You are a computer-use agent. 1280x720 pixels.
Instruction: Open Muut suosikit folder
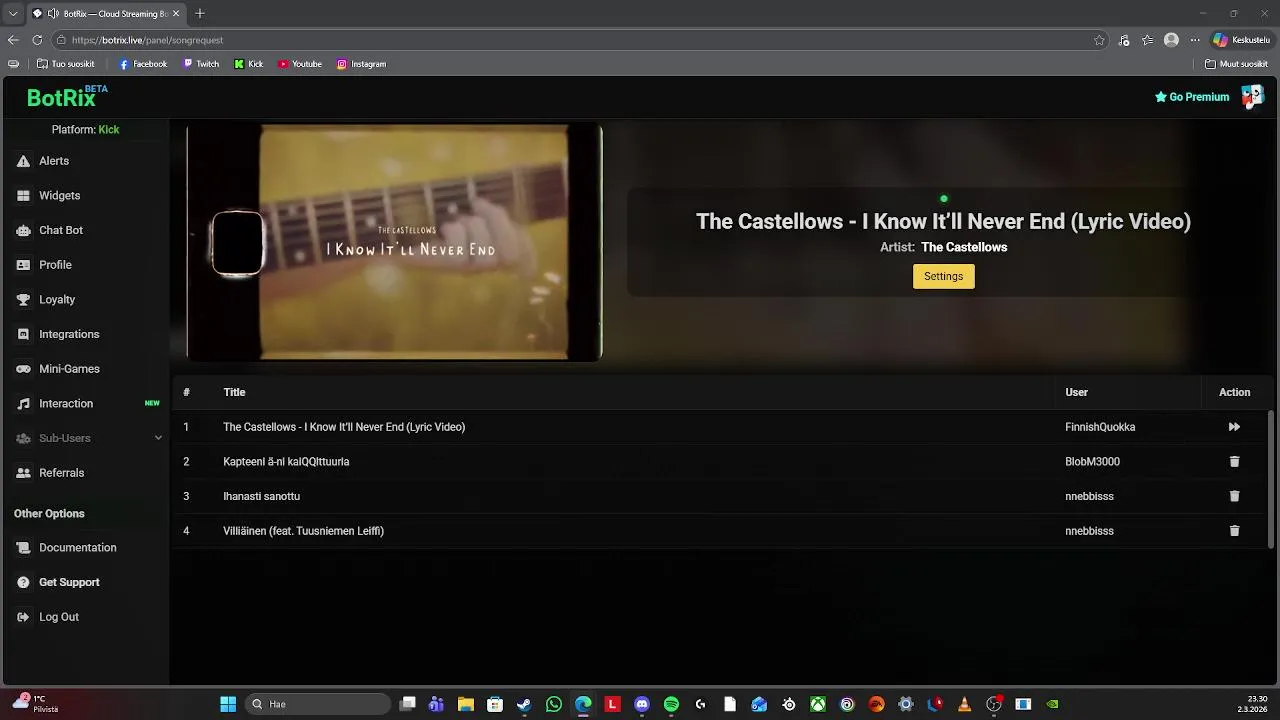(x=1236, y=64)
